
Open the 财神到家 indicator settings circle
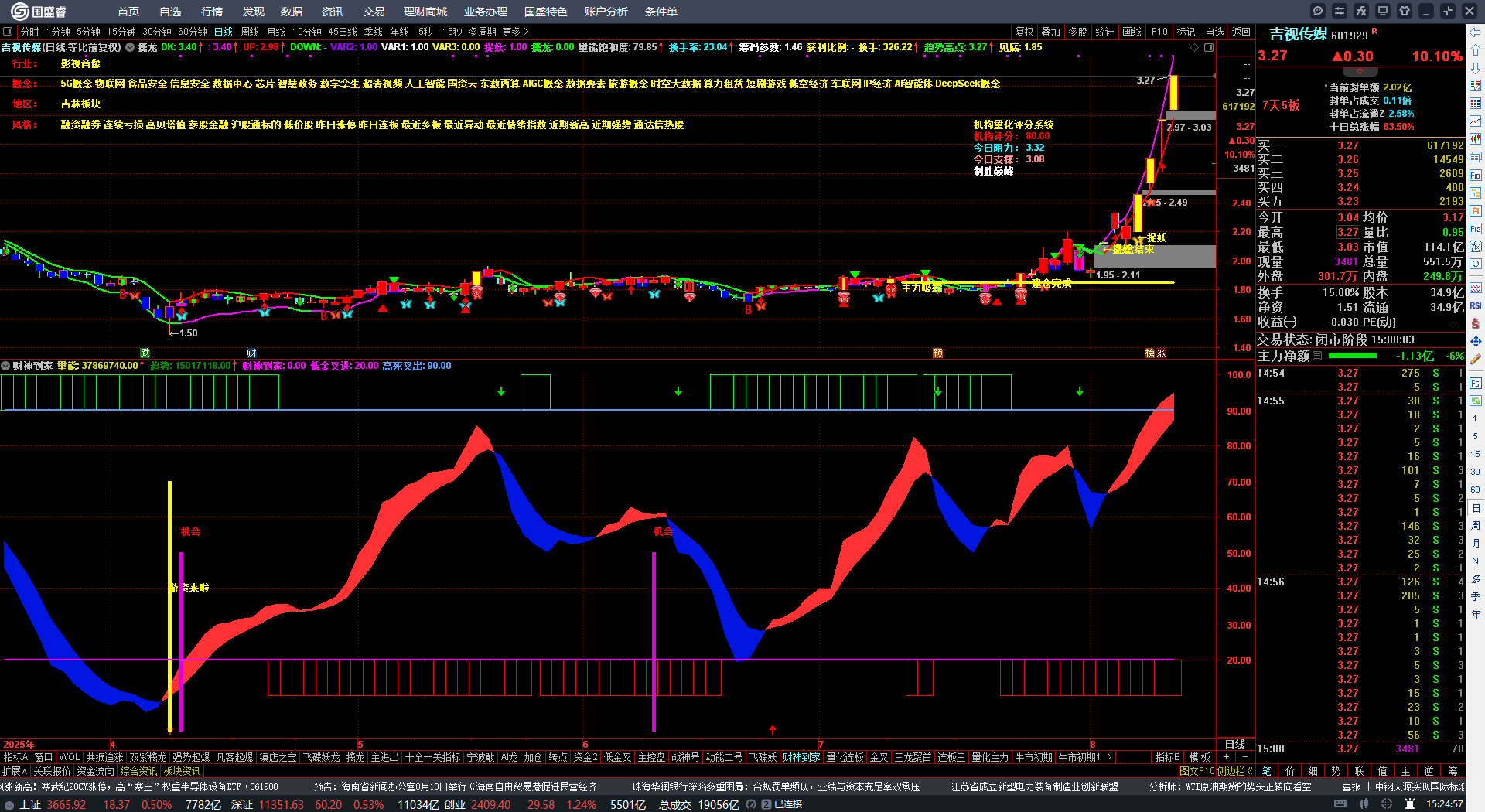pyautogui.click(x=5, y=366)
